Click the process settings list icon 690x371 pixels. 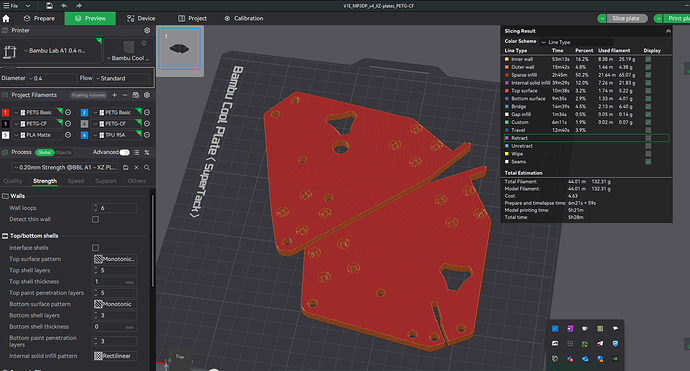(x=136, y=152)
